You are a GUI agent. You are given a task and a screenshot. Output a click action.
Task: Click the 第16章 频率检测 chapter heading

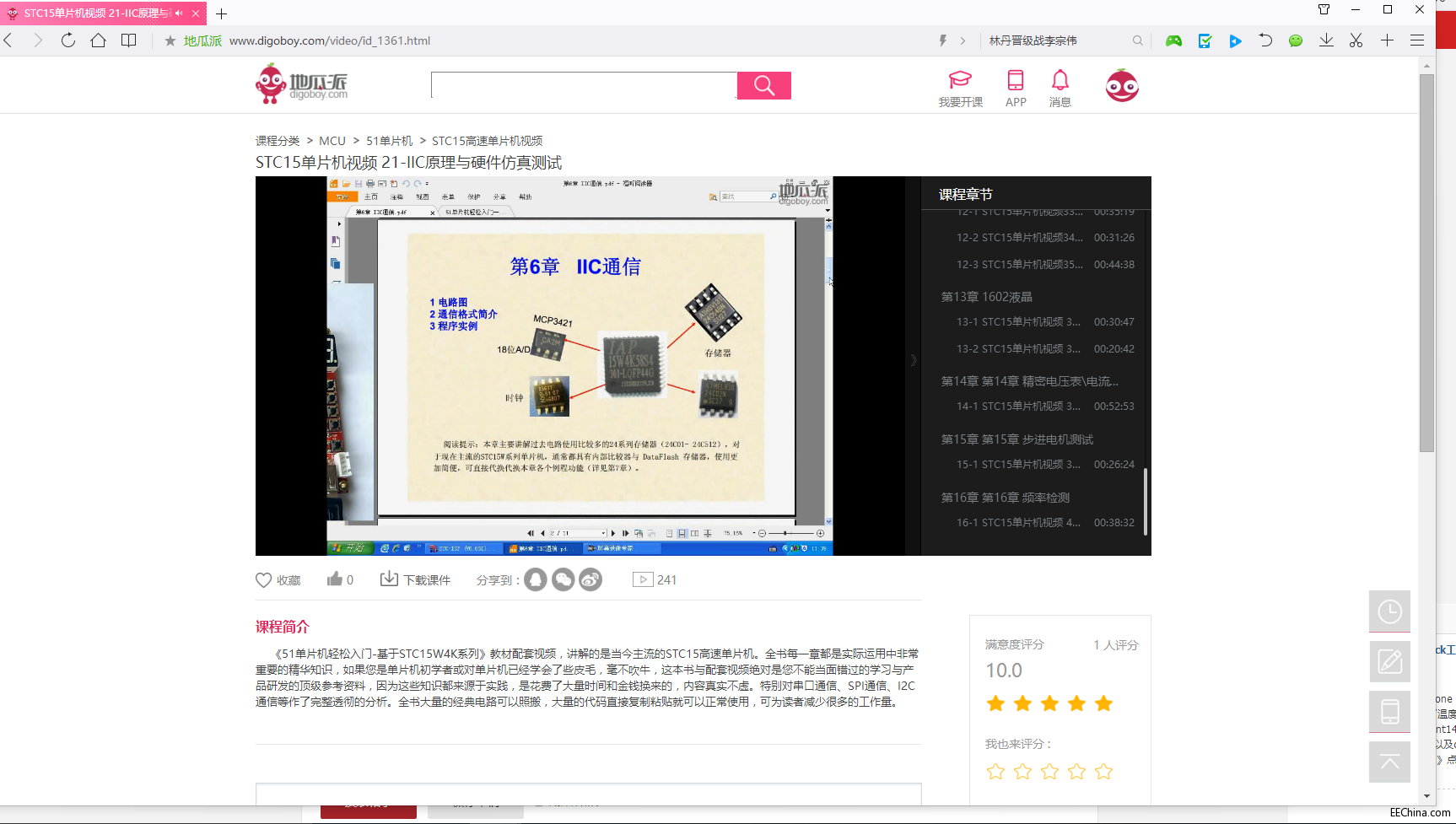(1005, 498)
